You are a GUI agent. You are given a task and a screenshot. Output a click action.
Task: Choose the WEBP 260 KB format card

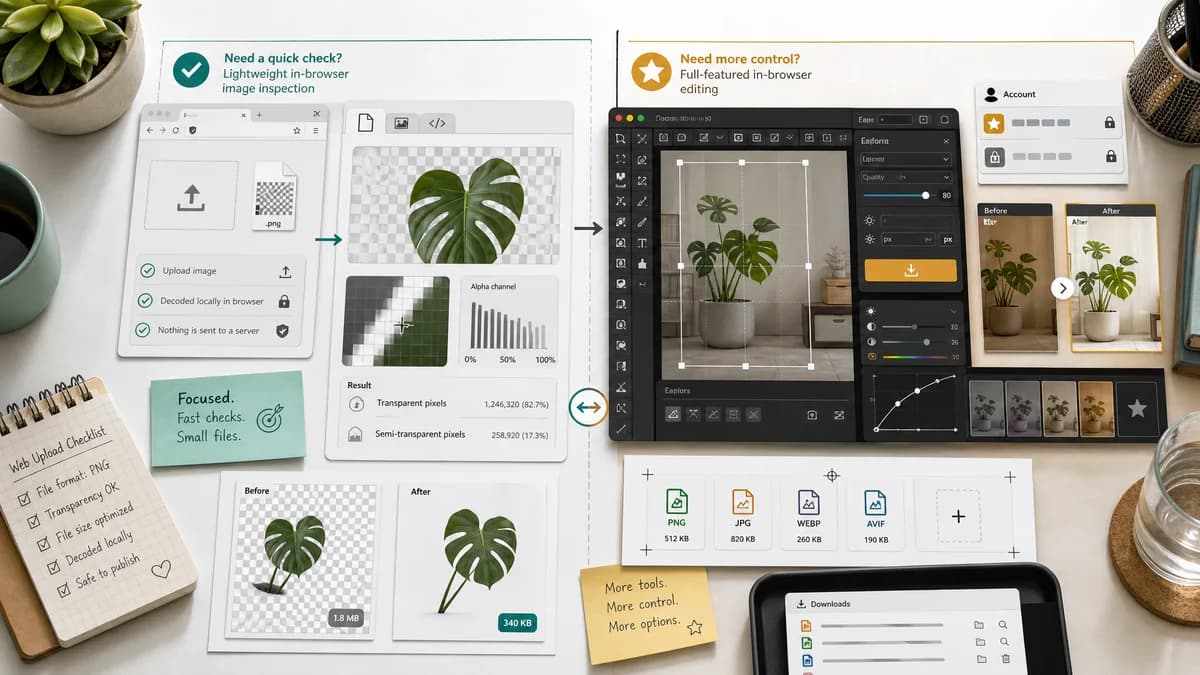pos(809,515)
